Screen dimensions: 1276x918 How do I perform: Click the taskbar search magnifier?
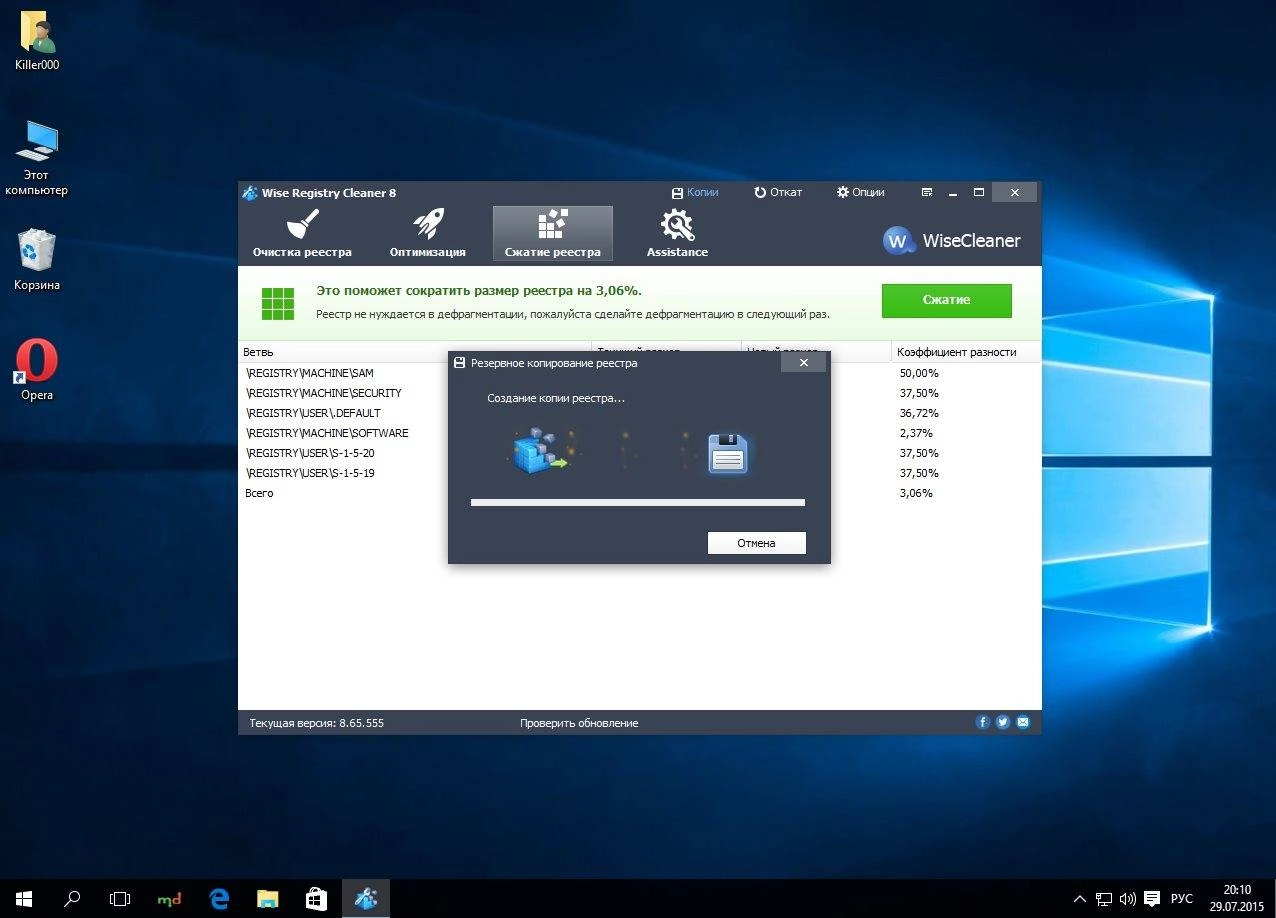point(72,899)
